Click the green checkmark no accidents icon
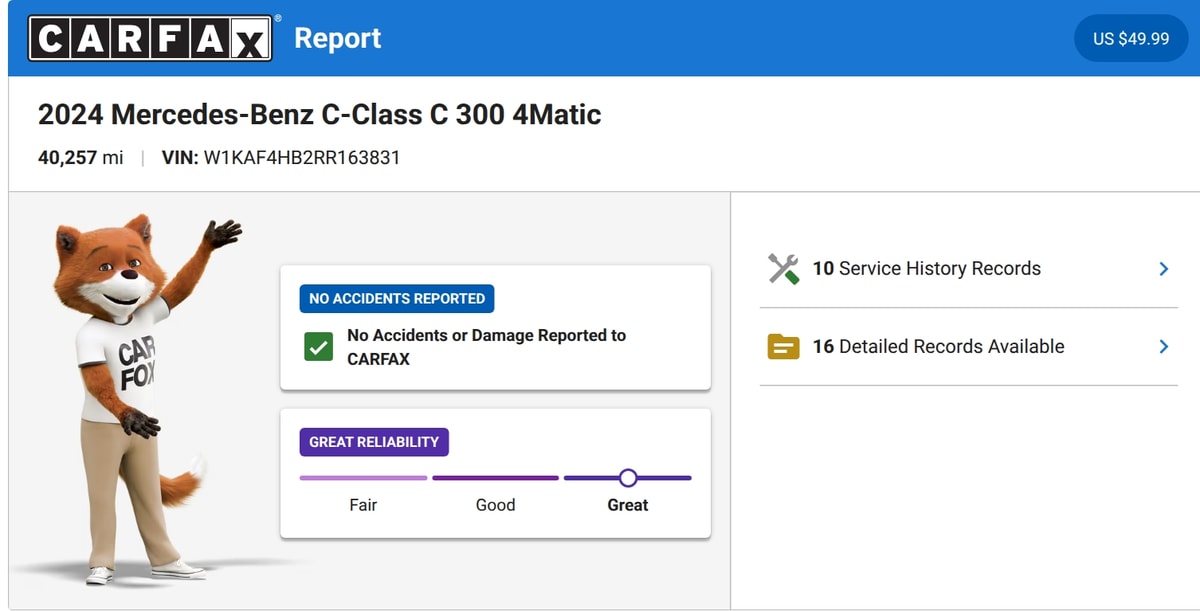This screenshot has width=1200, height=611. pos(319,347)
